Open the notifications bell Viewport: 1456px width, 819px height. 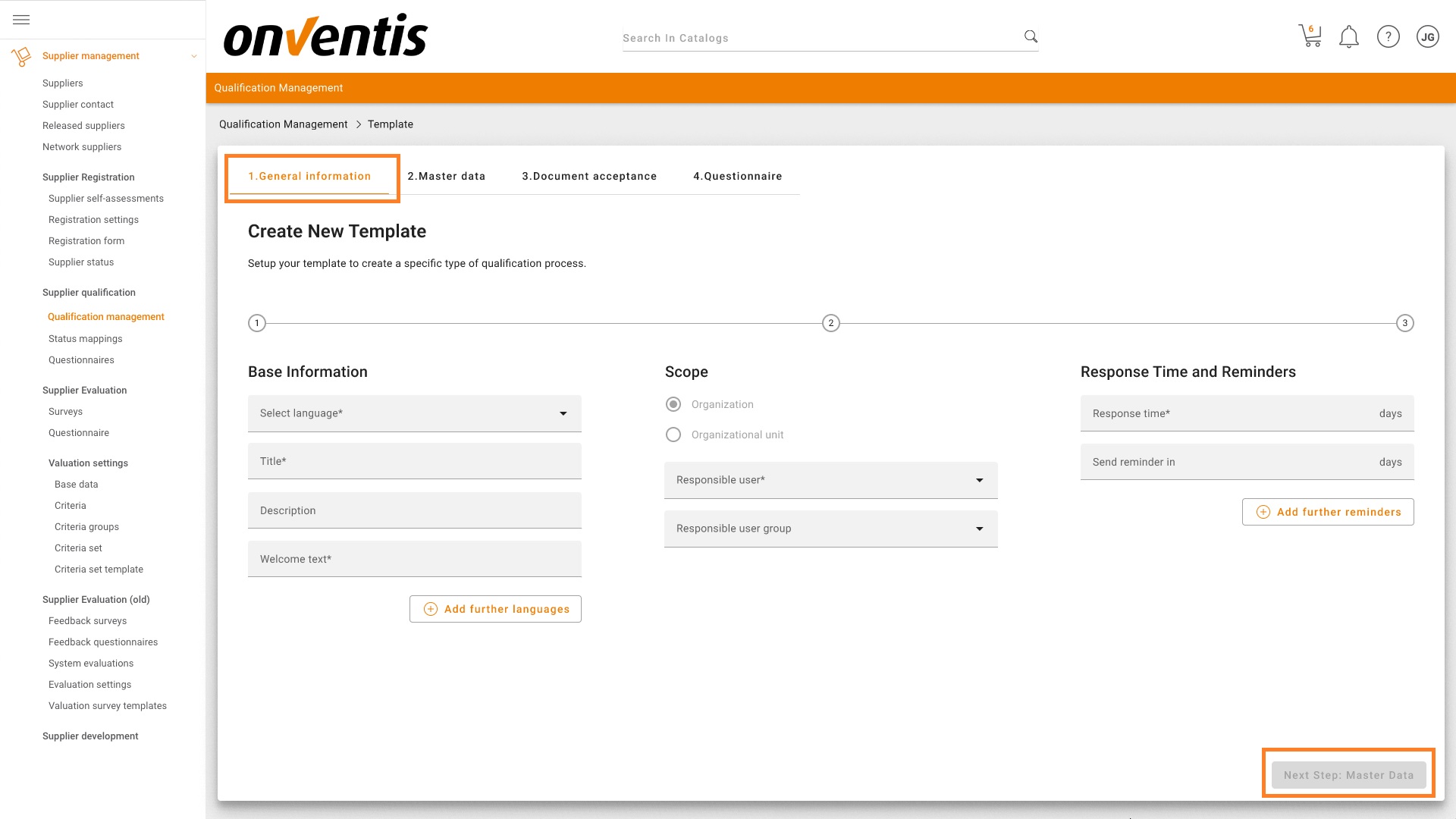coord(1348,36)
